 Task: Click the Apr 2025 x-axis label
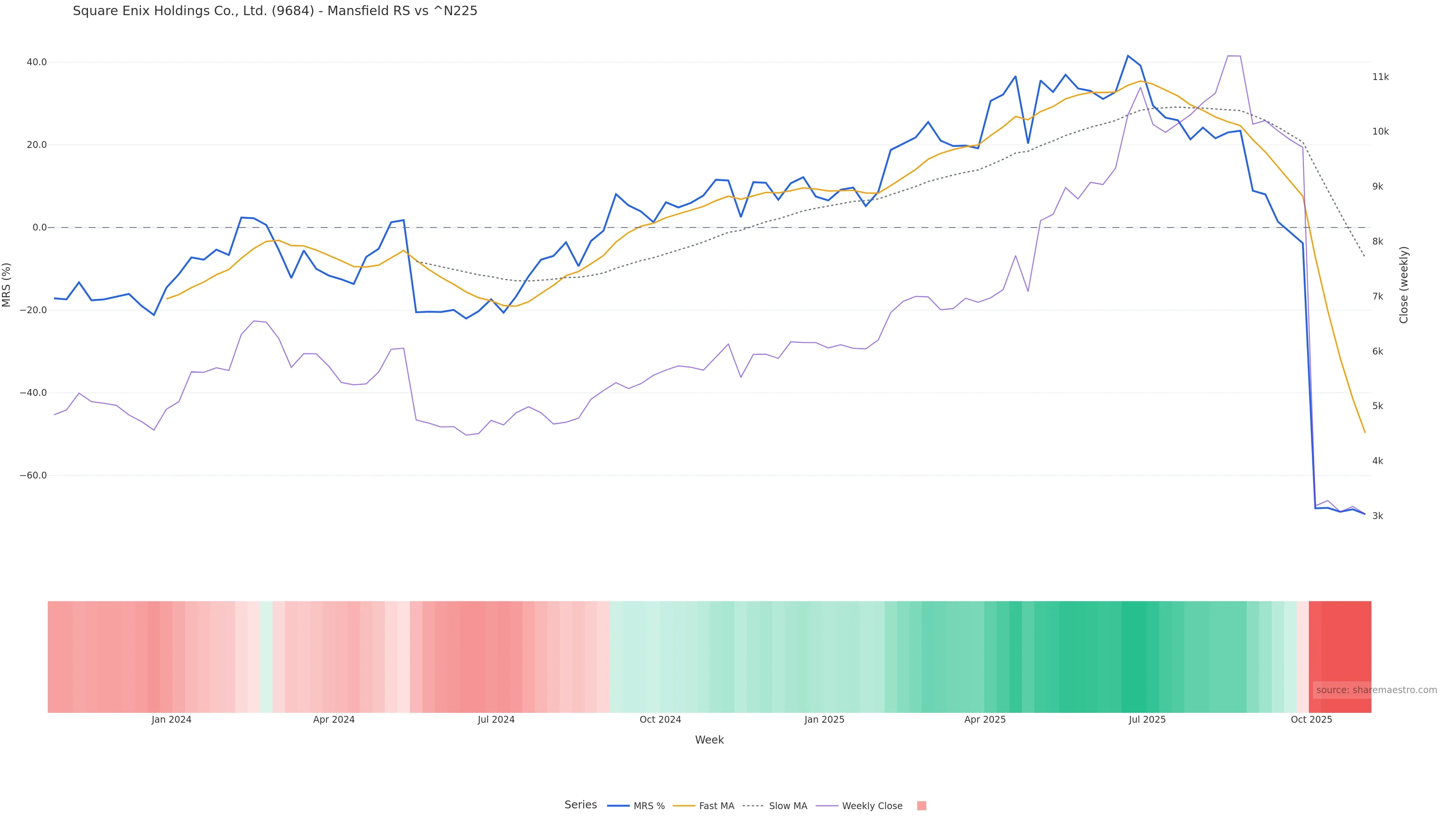tap(985, 720)
